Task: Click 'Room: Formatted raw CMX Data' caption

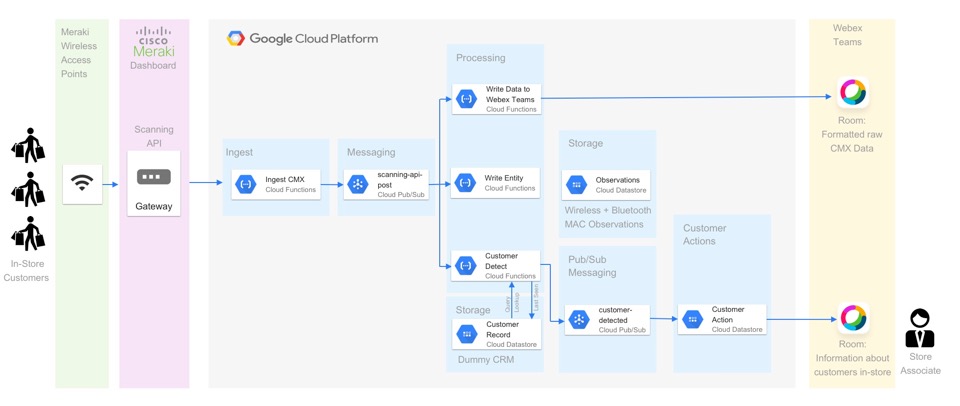Action: tap(852, 135)
